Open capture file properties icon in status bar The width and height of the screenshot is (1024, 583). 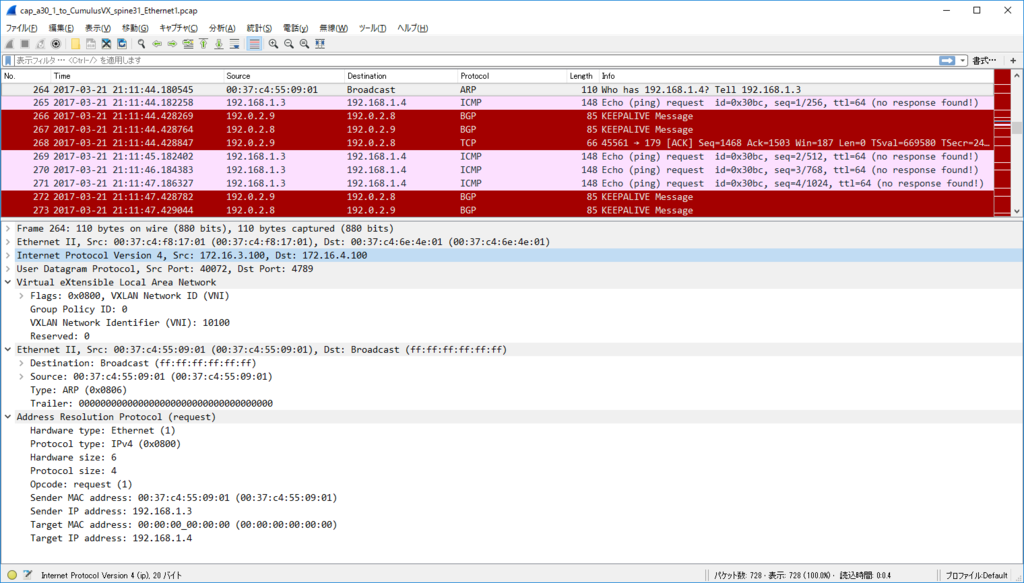pyautogui.click(x=27, y=575)
